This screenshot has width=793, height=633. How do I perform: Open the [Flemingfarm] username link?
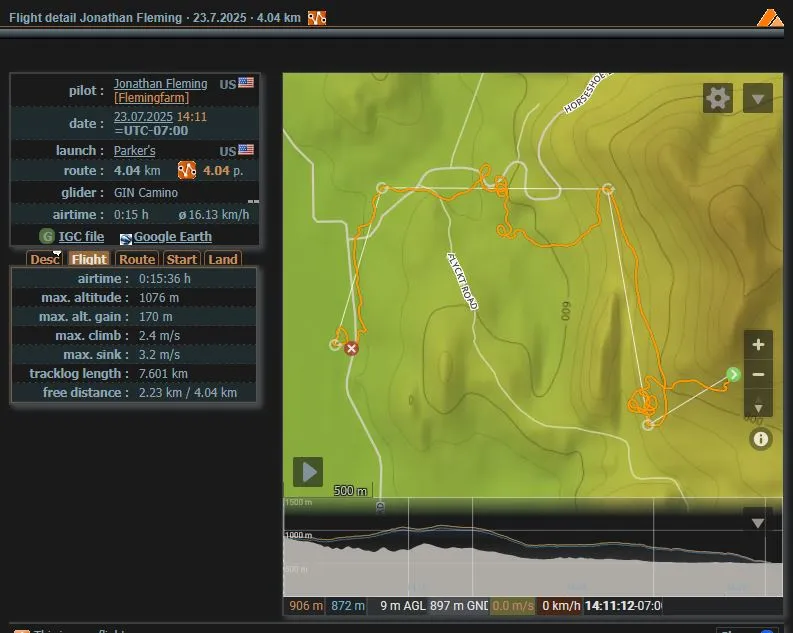151,98
